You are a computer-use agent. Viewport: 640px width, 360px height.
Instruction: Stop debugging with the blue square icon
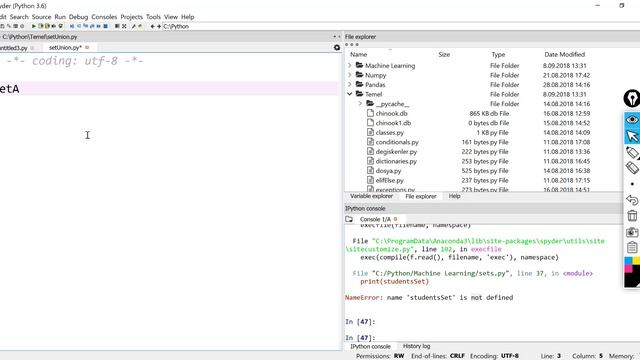tap(106, 26)
